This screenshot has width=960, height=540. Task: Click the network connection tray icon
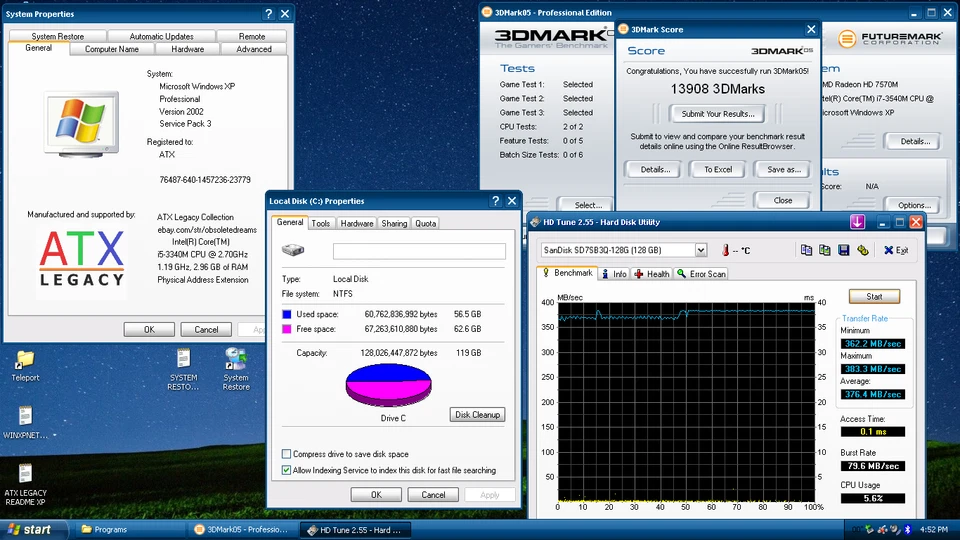pyautogui.click(x=882, y=529)
